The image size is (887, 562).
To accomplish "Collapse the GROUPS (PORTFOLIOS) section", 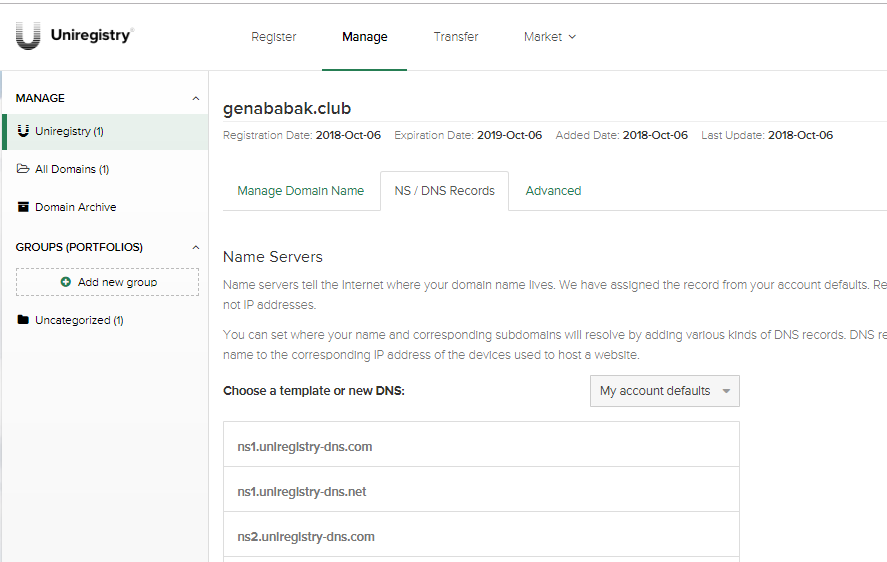I will [x=196, y=247].
